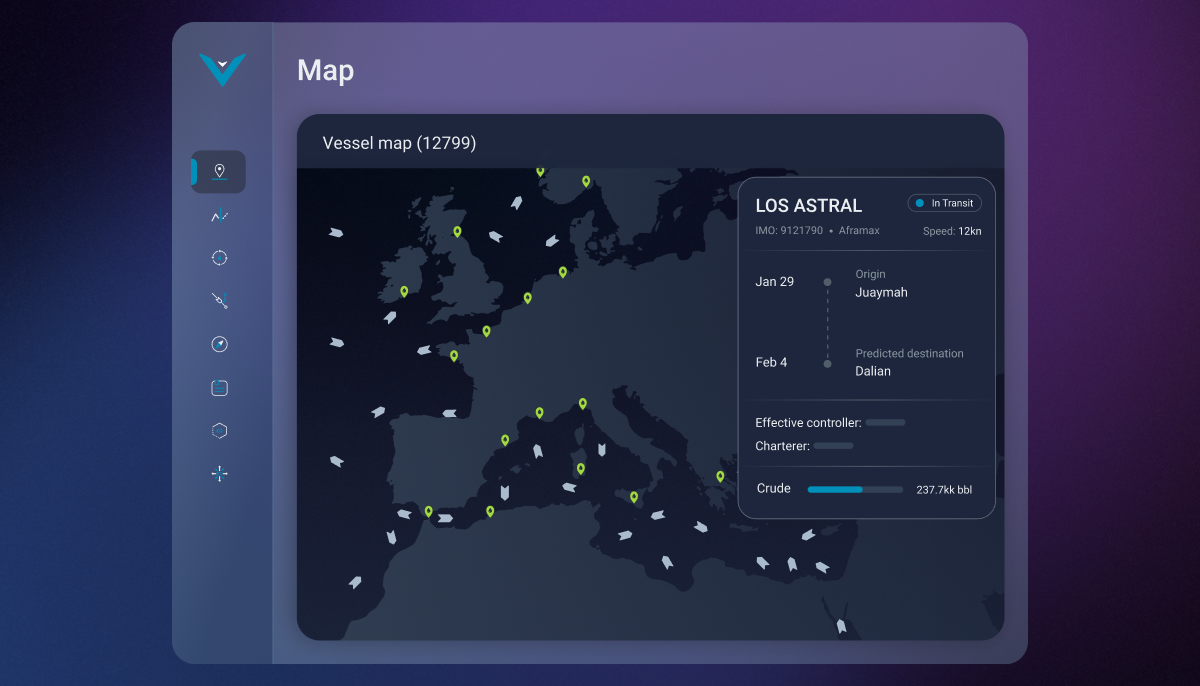This screenshot has height=686, width=1200.
Task: Click the Dalian predicted destination text
Action: (872, 371)
